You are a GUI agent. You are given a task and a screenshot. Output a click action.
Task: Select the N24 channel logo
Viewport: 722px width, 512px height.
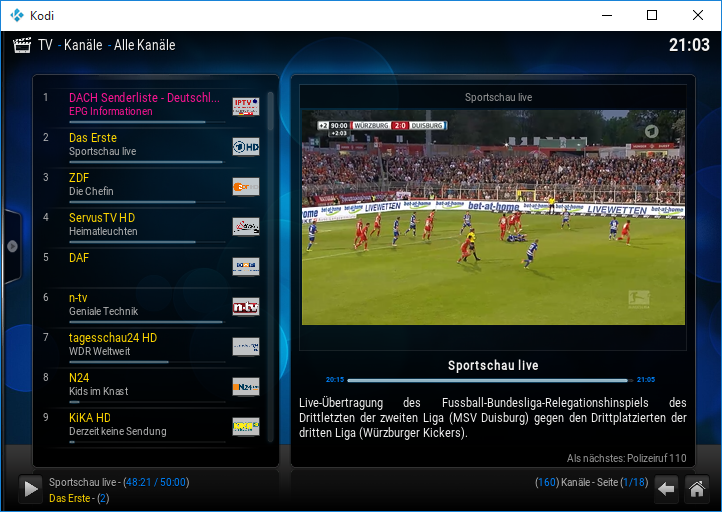pyautogui.click(x=246, y=387)
